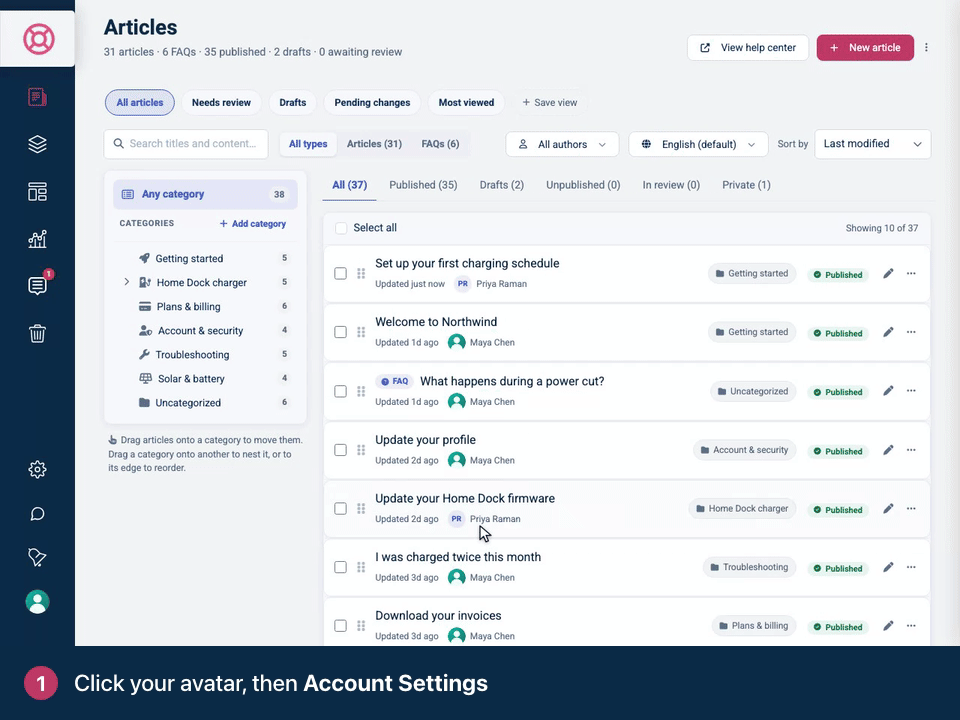Filter by the FAQs (6) type
960x720 pixels.
[440, 144]
